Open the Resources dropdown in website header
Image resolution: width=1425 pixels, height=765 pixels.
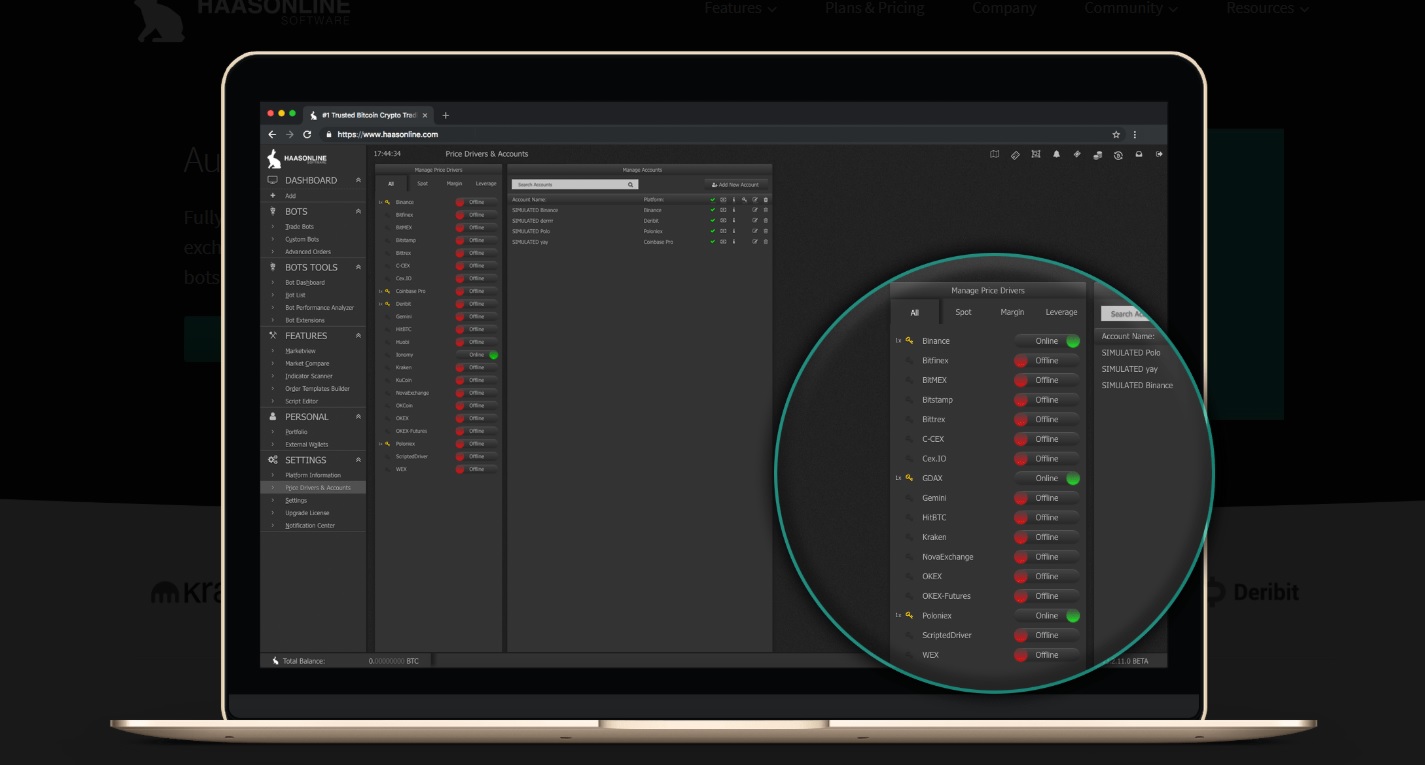pyautogui.click(x=1267, y=8)
